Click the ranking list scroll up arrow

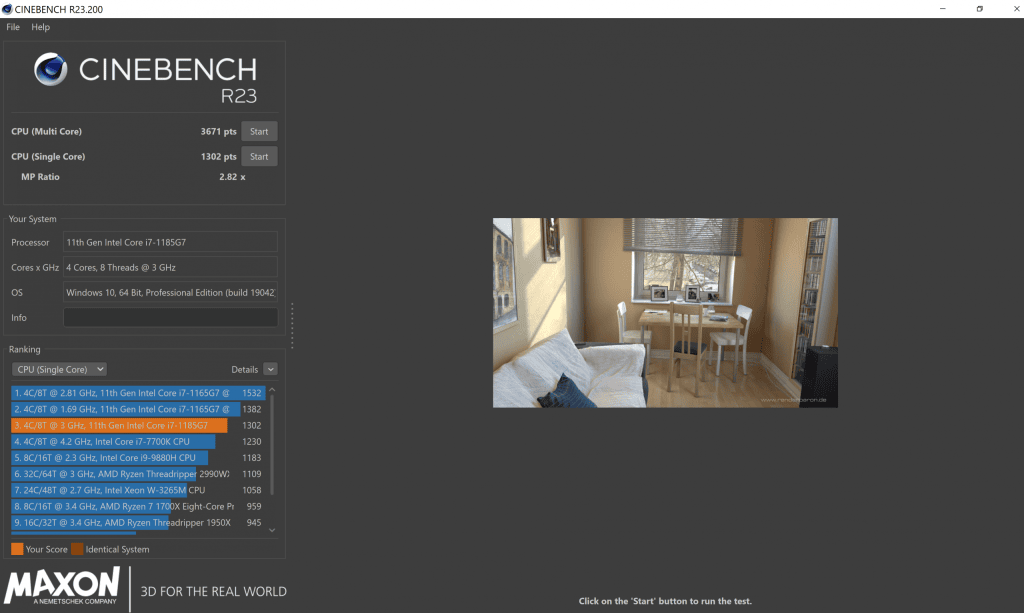coord(272,390)
